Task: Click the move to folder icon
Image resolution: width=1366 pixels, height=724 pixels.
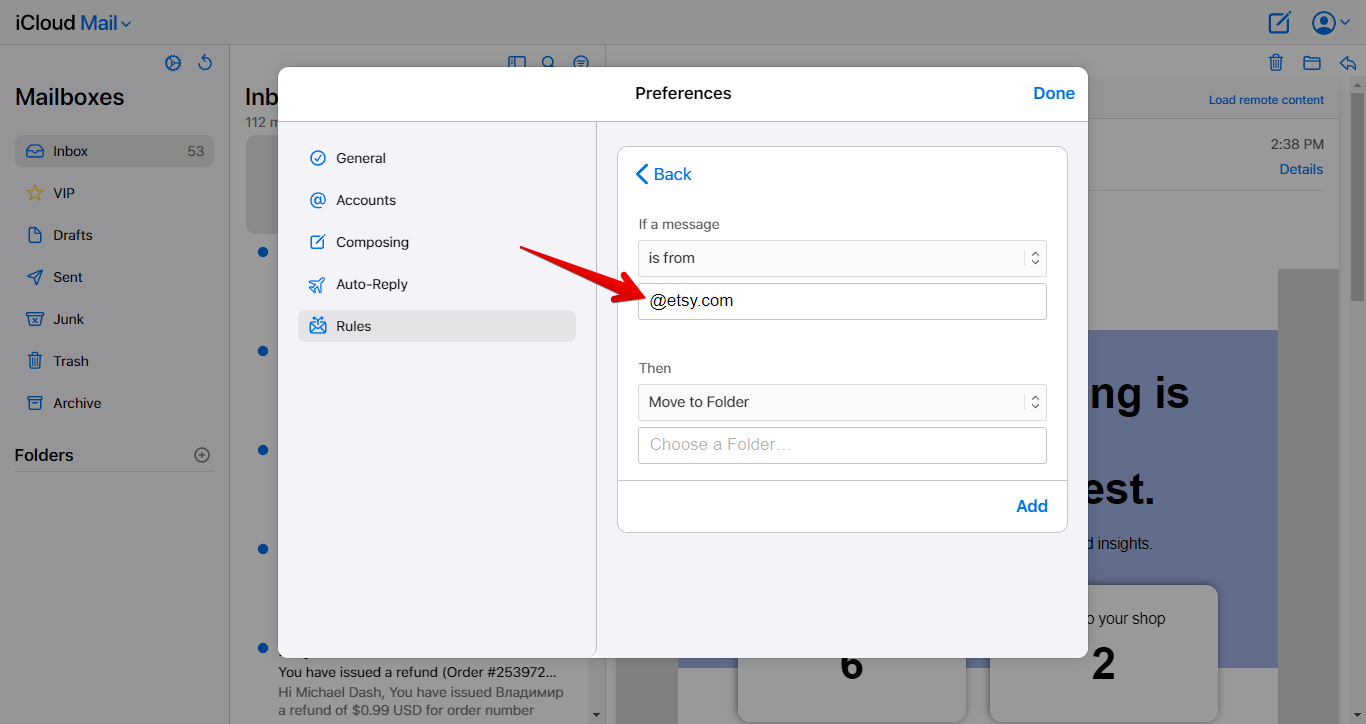Action: (x=1312, y=63)
